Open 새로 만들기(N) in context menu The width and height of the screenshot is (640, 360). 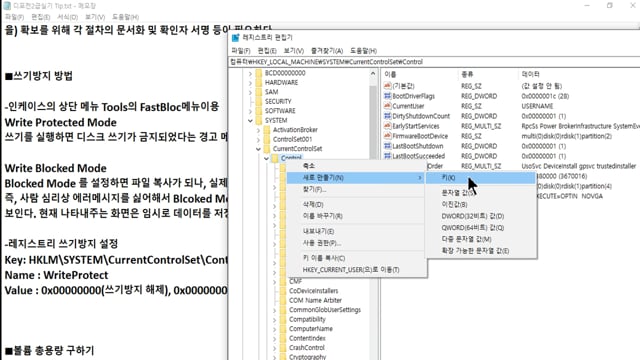pos(355,178)
